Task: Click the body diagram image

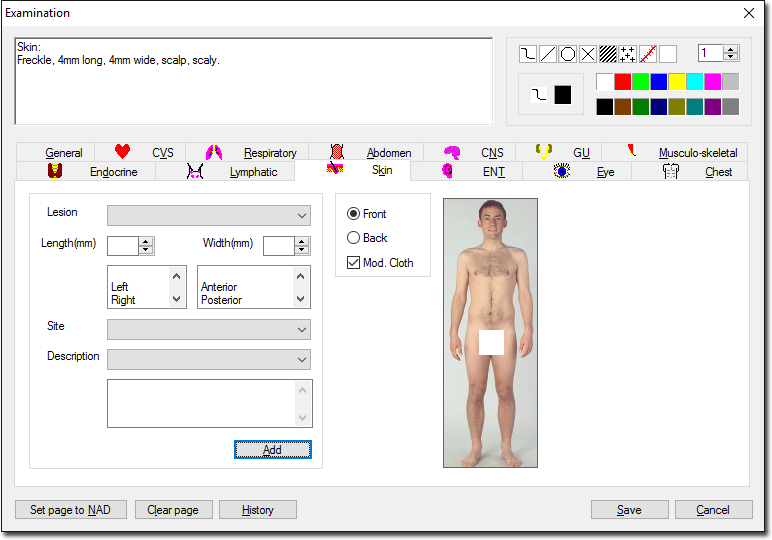Action: [x=490, y=332]
